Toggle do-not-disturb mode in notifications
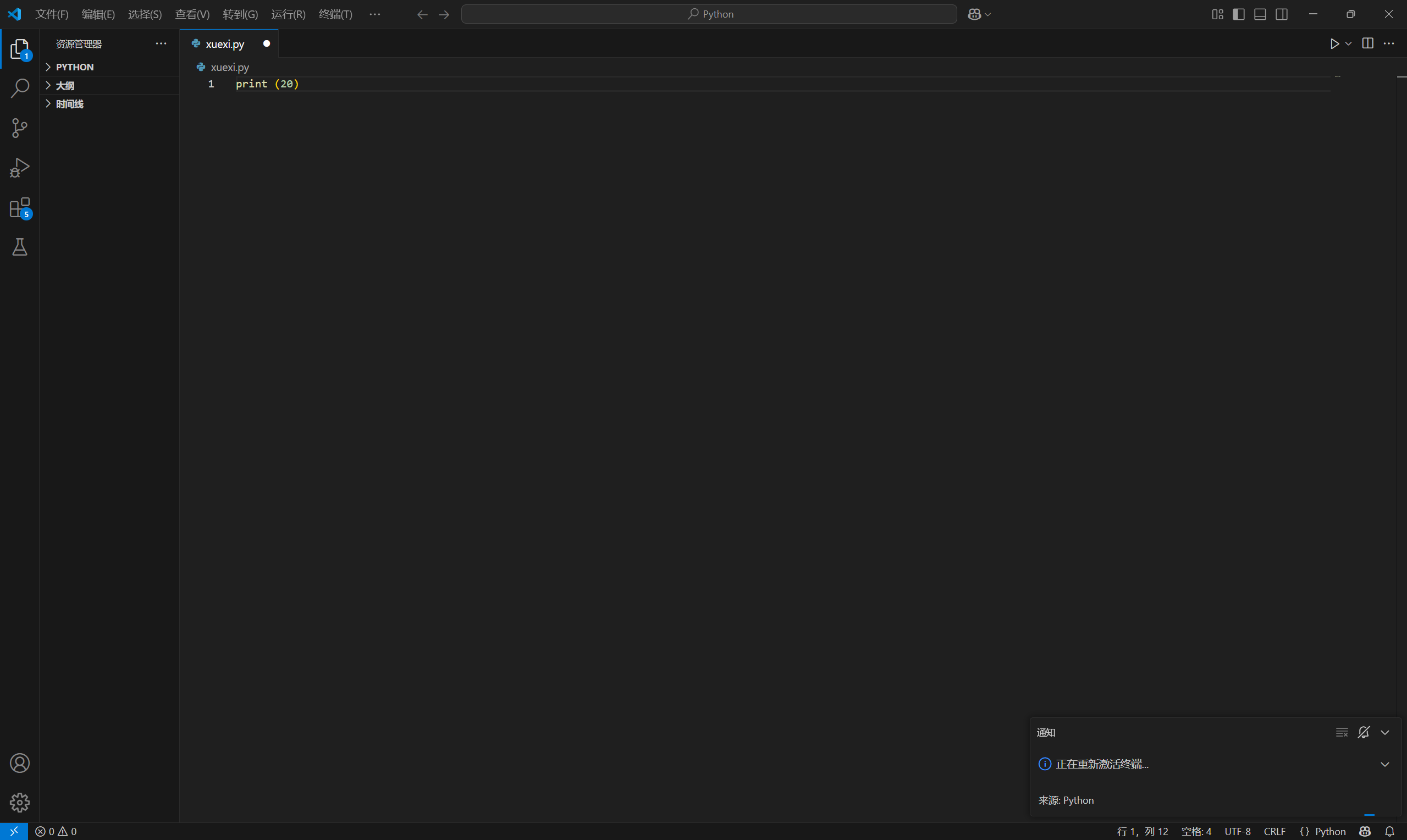1407x840 pixels. click(x=1364, y=732)
